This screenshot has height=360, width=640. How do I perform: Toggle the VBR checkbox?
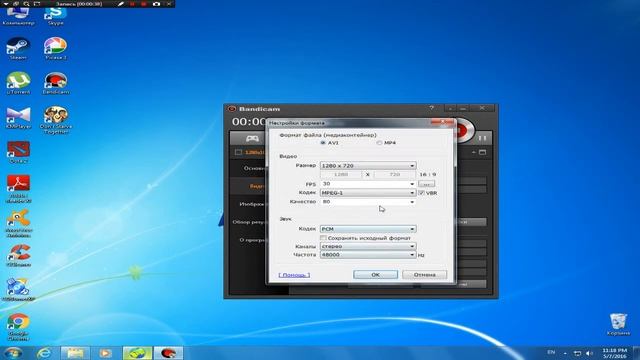[421, 193]
